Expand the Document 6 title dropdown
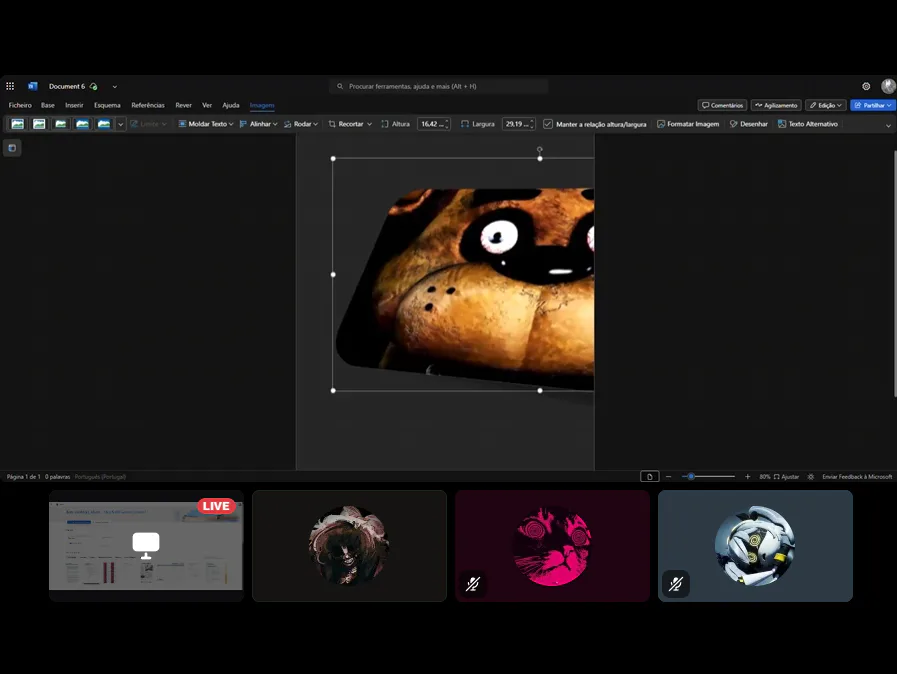 click(x=114, y=86)
